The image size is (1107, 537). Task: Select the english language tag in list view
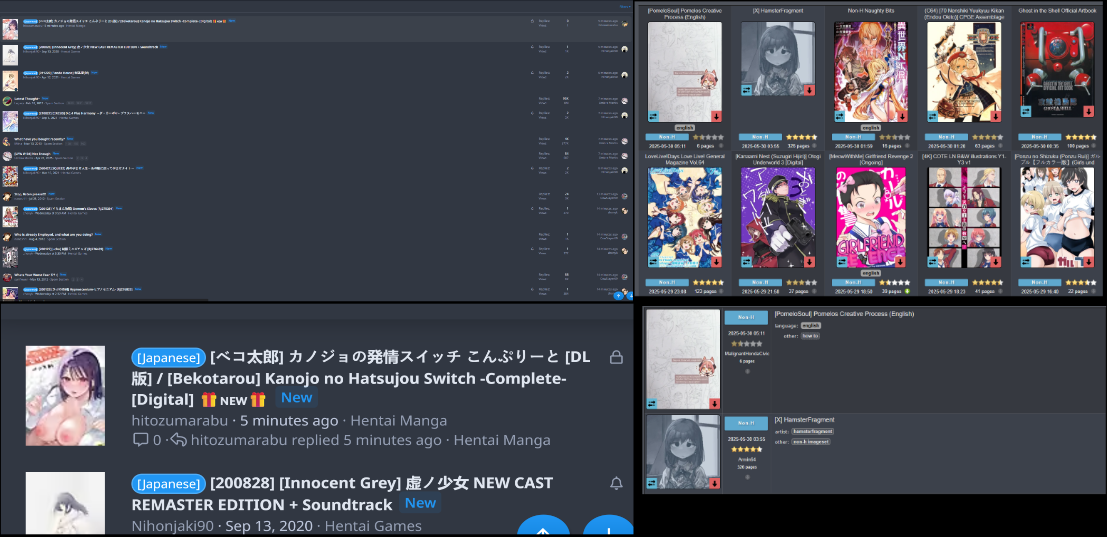[810, 326]
